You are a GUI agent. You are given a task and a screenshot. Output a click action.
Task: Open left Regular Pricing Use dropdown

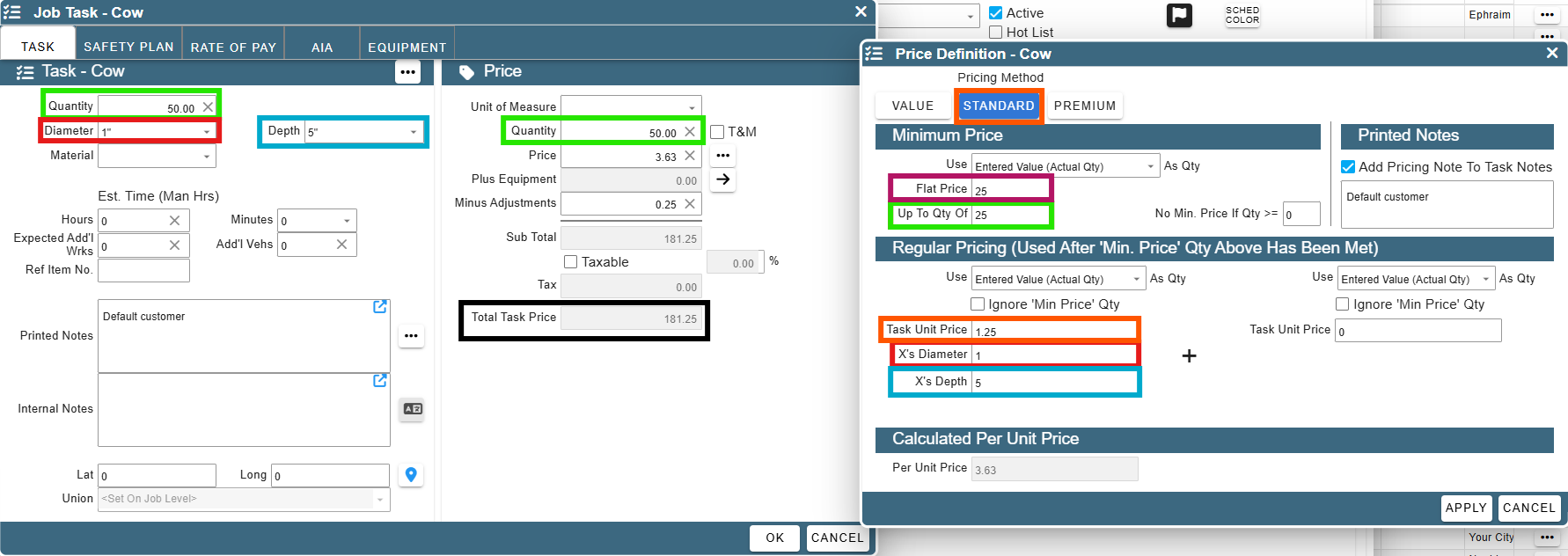1137,279
